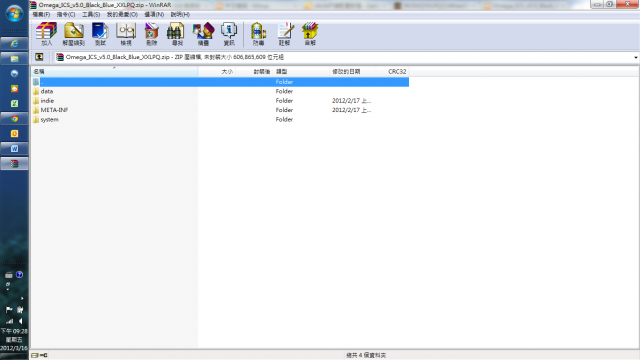Open the archive path dropdown arrow

[x=636, y=57]
